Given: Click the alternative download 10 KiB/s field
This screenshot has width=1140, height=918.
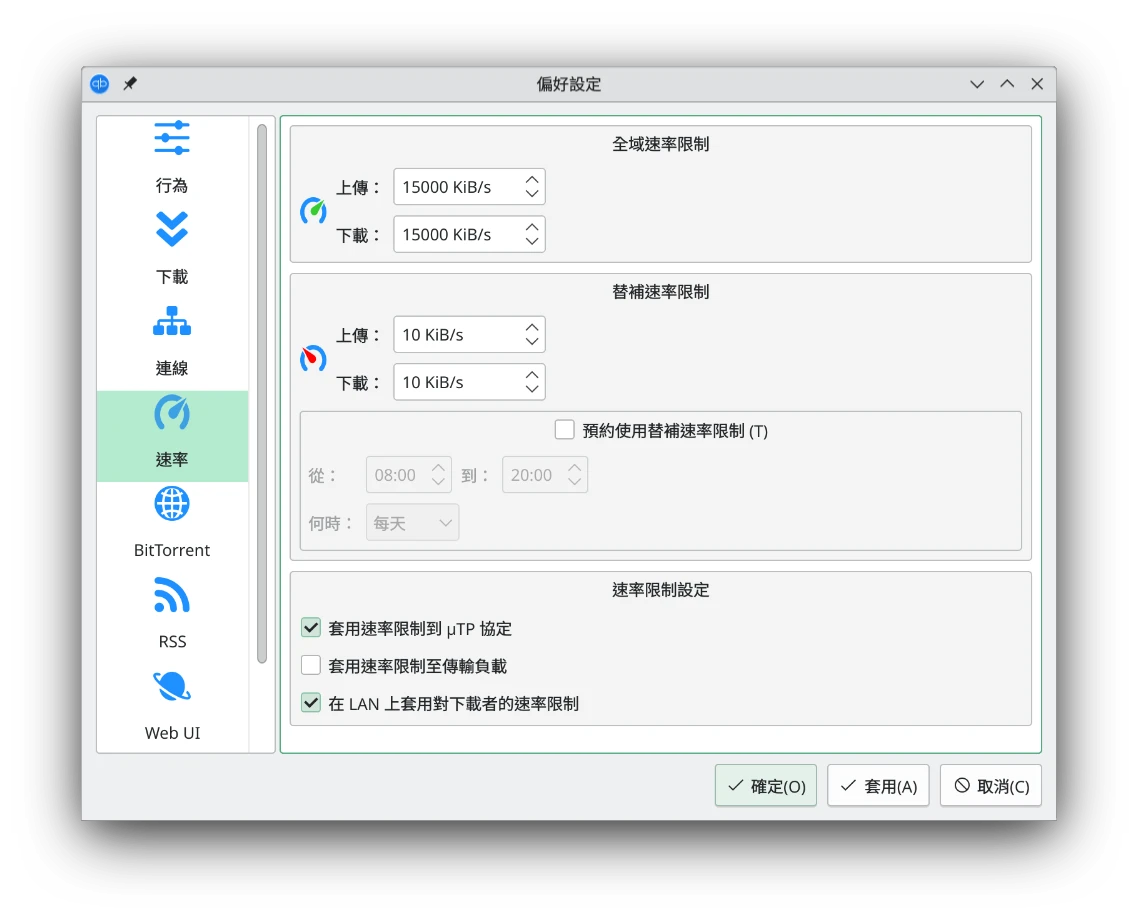Looking at the screenshot, I should click(x=455, y=382).
